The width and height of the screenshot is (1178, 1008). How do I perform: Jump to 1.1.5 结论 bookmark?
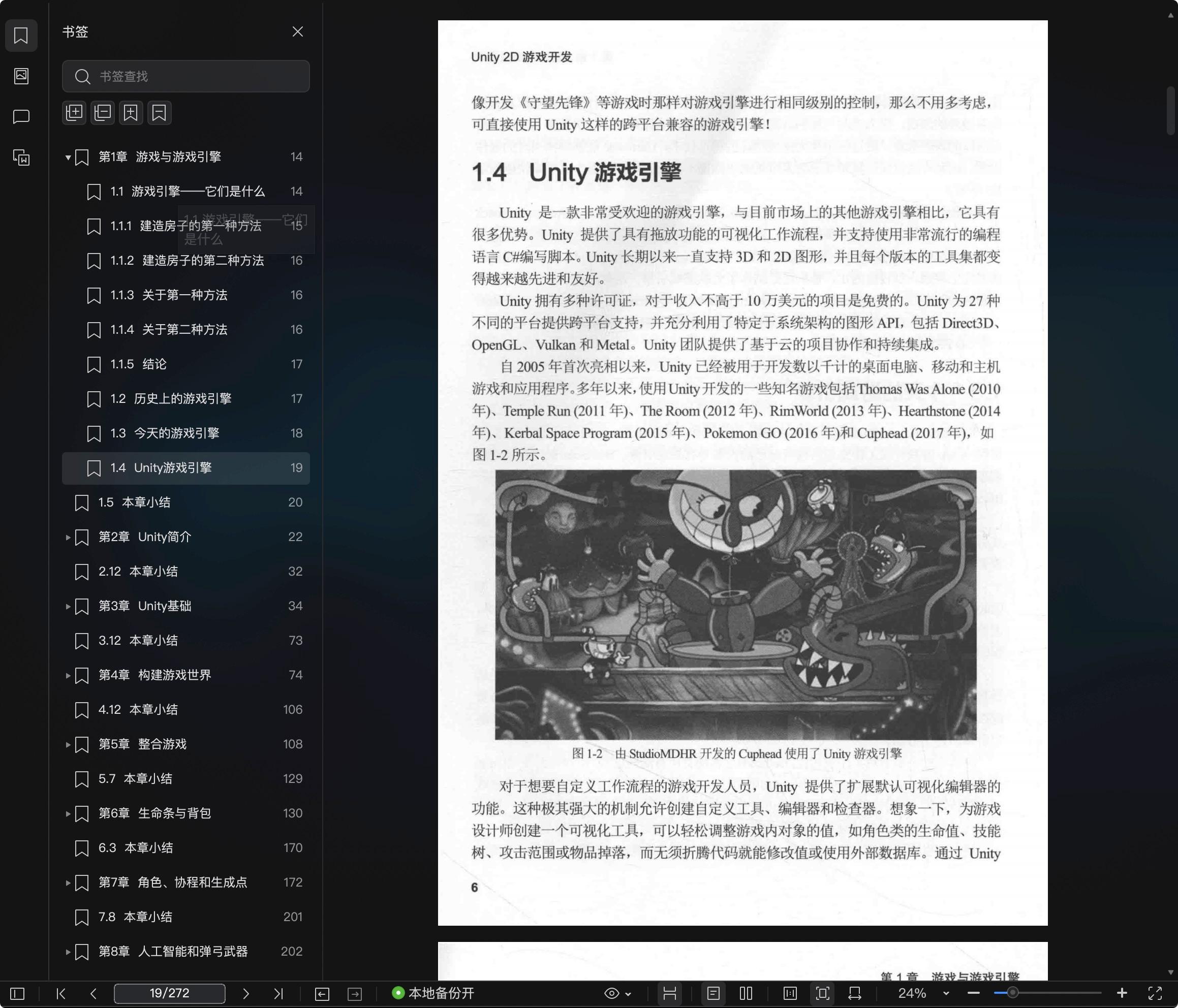(x=186, y=364)
